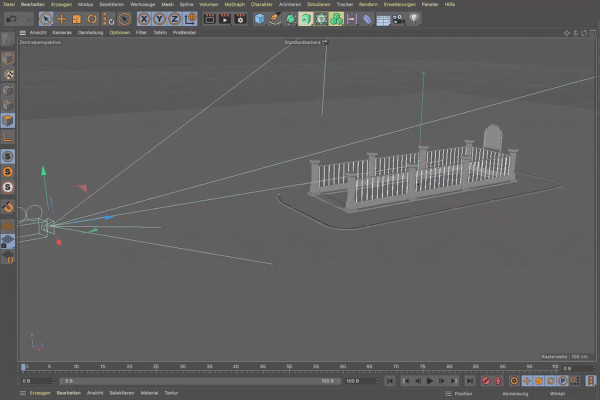Render current view with clapperboard icon
This screenshot has width=600, height=400.
[209, 19]
